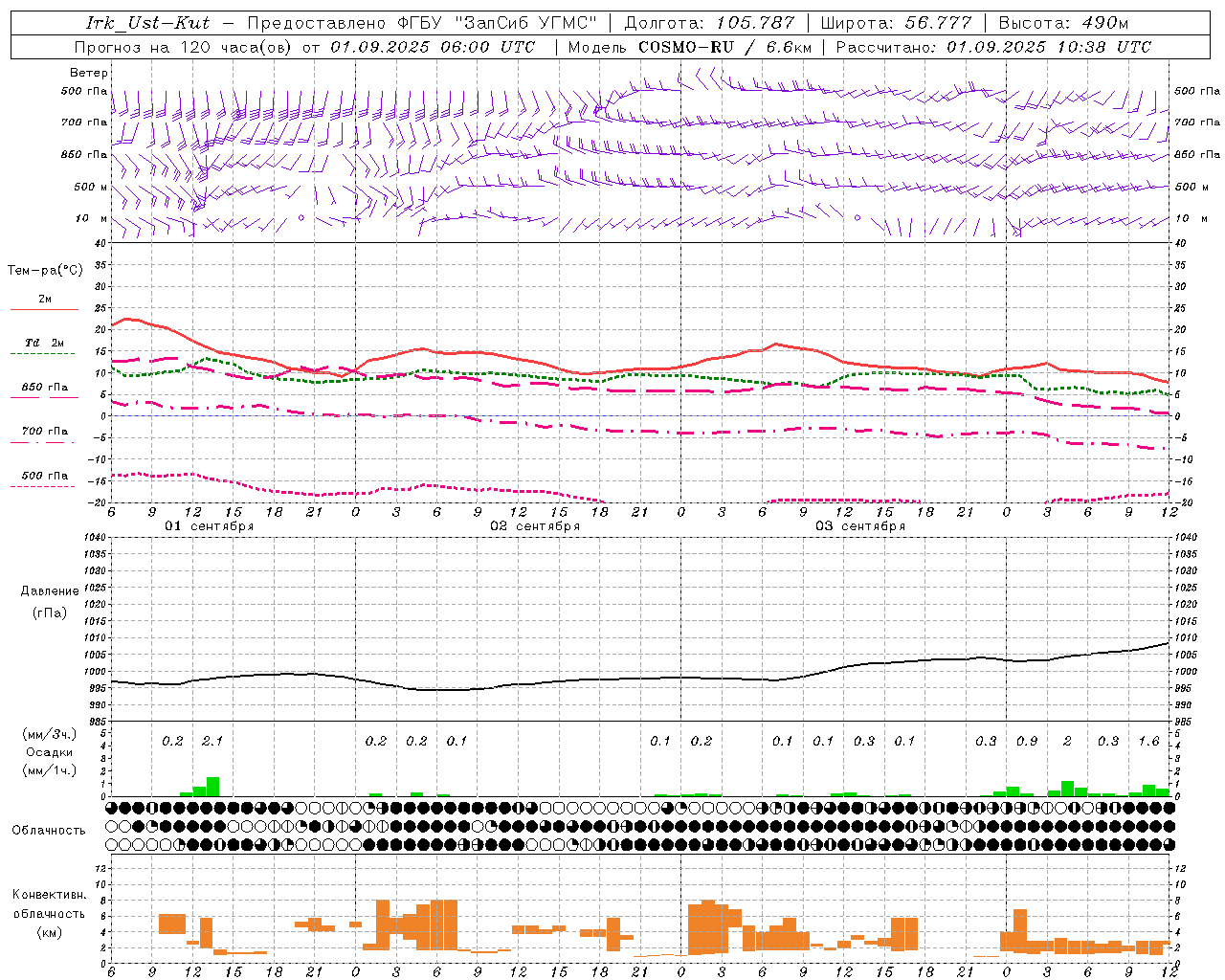The image size is (1225, 980).
Task: Click the 700 гПа entry in temperature legend
Action: pyautogui.click(x=45, y=432)
